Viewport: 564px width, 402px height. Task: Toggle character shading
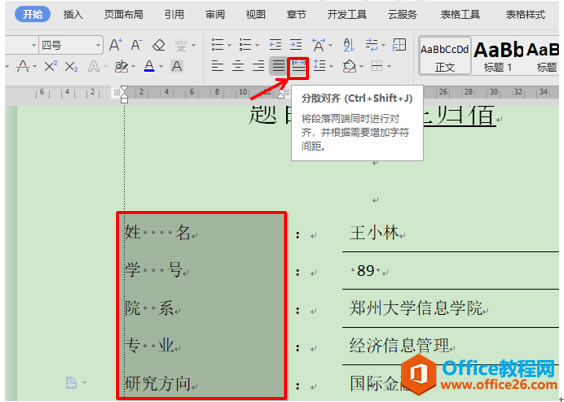click(x=177, y=67)
